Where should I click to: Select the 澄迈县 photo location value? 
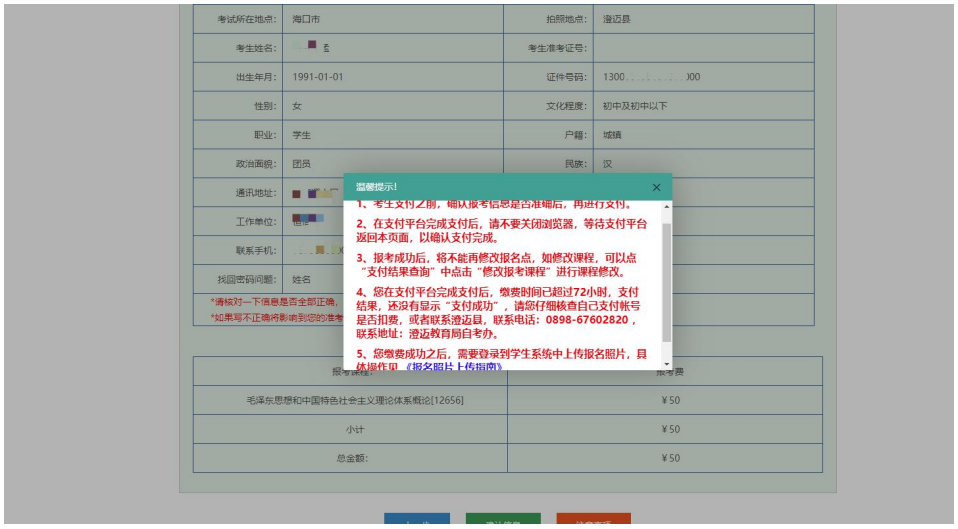[616, 19]
